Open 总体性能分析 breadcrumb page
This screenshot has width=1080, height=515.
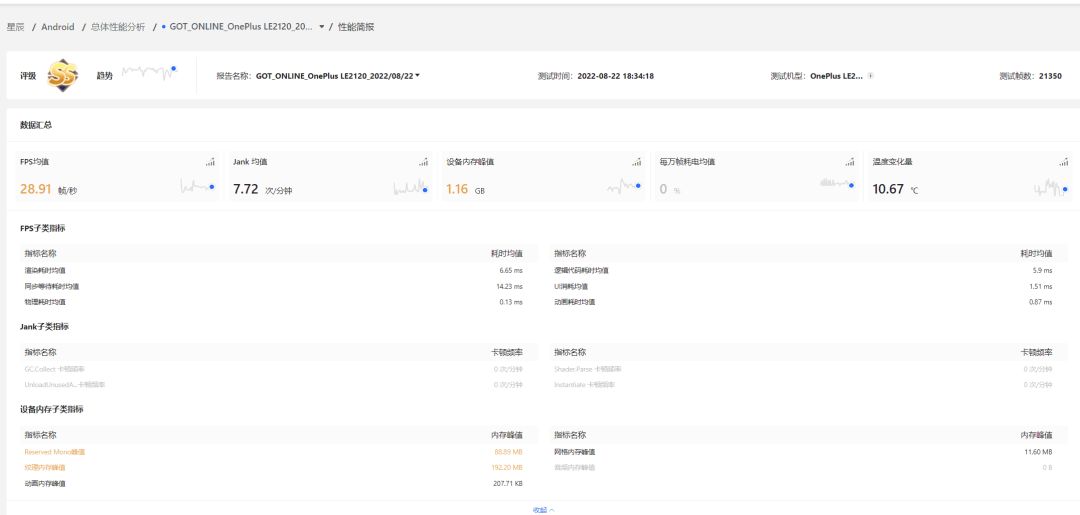(x=117, y=27)
